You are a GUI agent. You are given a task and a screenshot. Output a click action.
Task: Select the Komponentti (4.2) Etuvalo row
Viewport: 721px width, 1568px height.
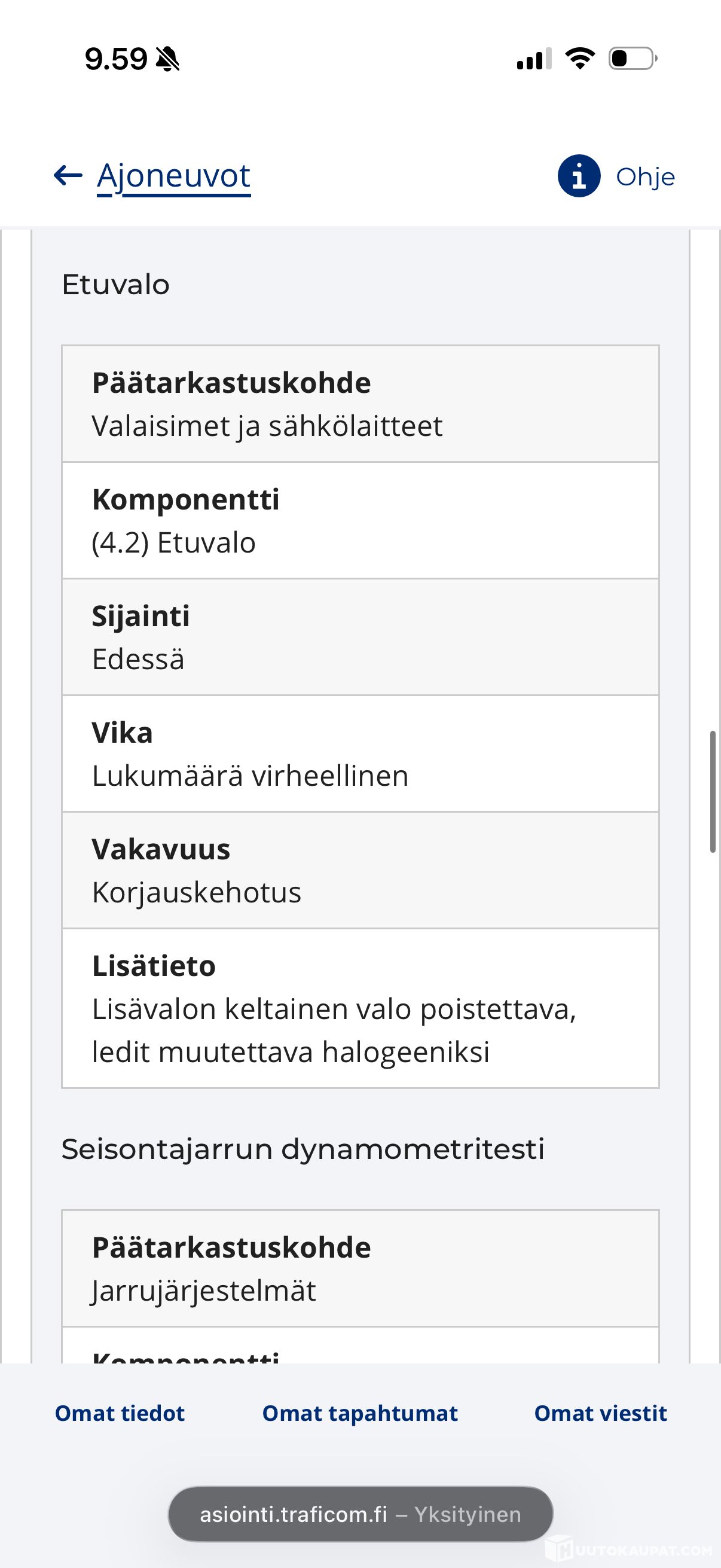(360, 520)
